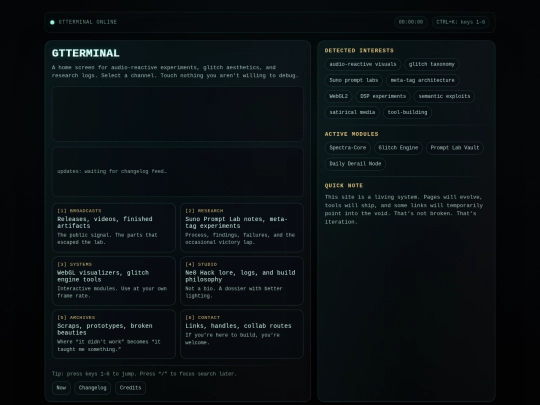Click the GTTERMINAL main heading
Screen dimensions: 540x405
[x=86, y=53]
